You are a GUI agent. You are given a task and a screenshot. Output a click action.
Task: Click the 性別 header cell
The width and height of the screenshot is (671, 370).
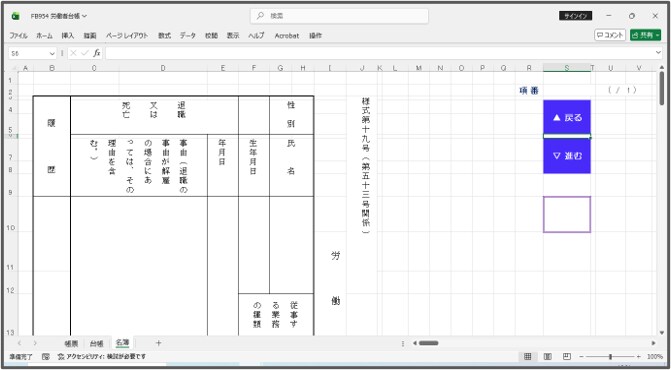pos(291,115)
